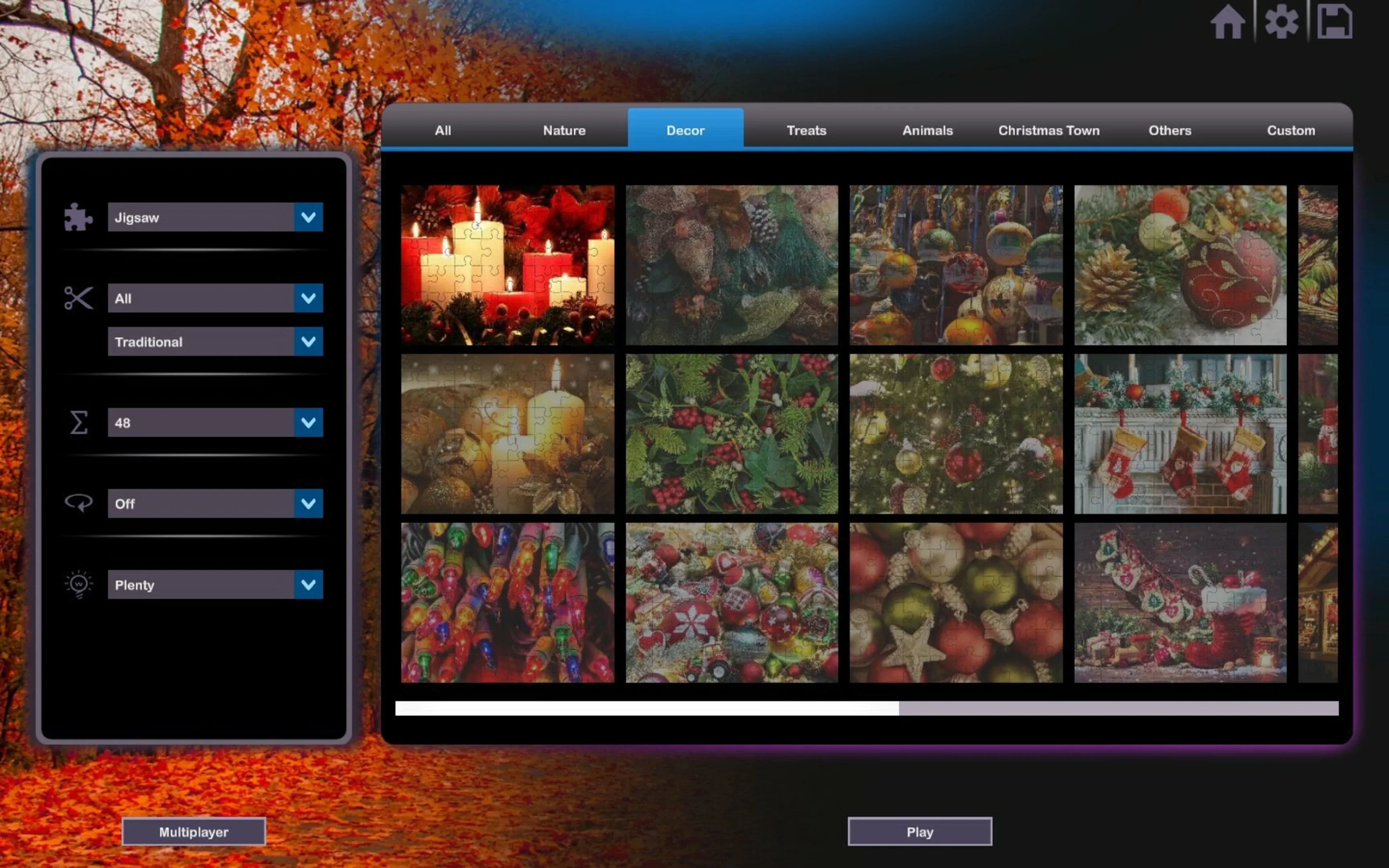Screen dimensions: 1389x868
Task: Click the jigsaw puzzle piece icon
Action: (78, 217)
